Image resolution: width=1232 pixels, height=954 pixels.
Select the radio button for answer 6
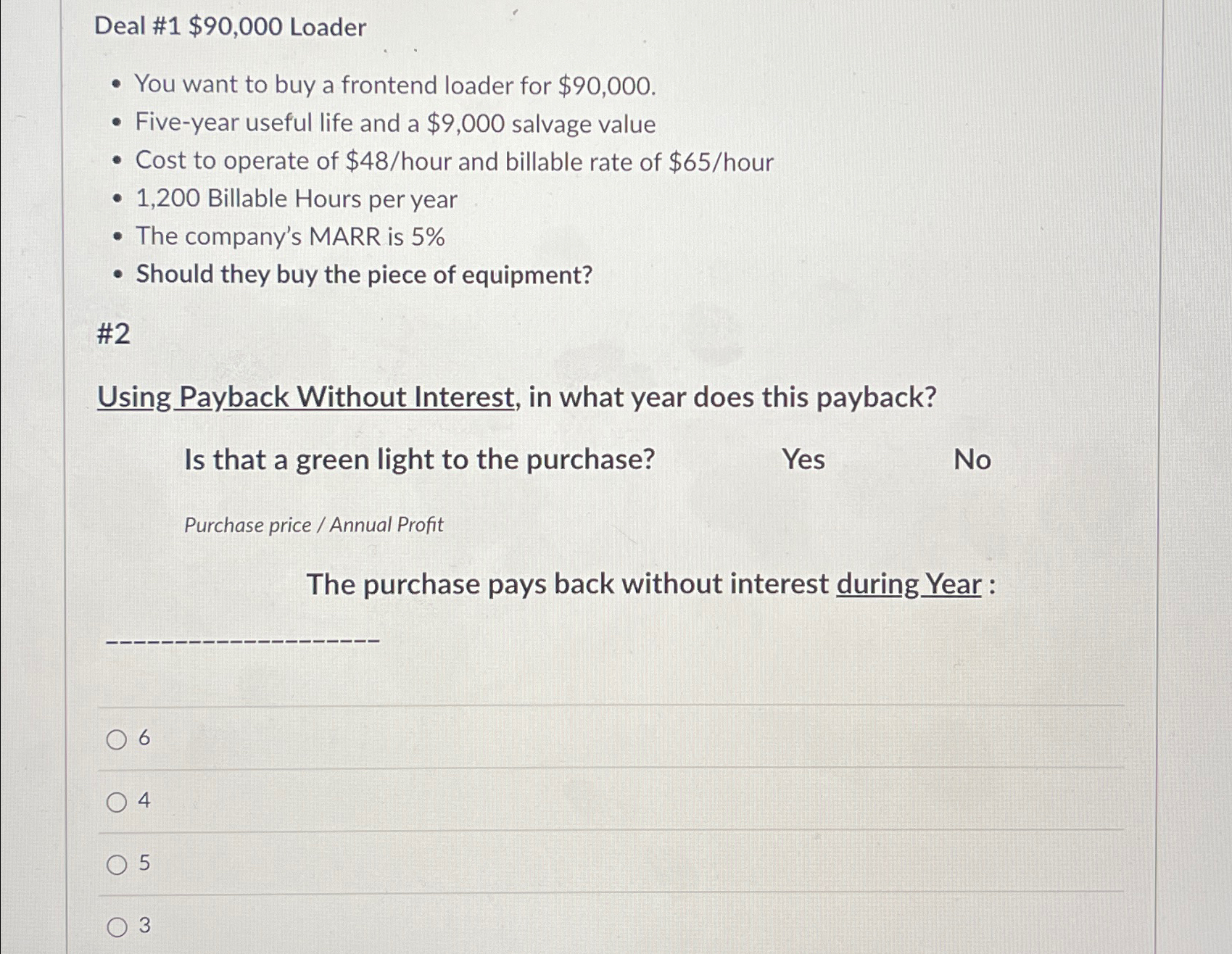(x=116, y=740)
